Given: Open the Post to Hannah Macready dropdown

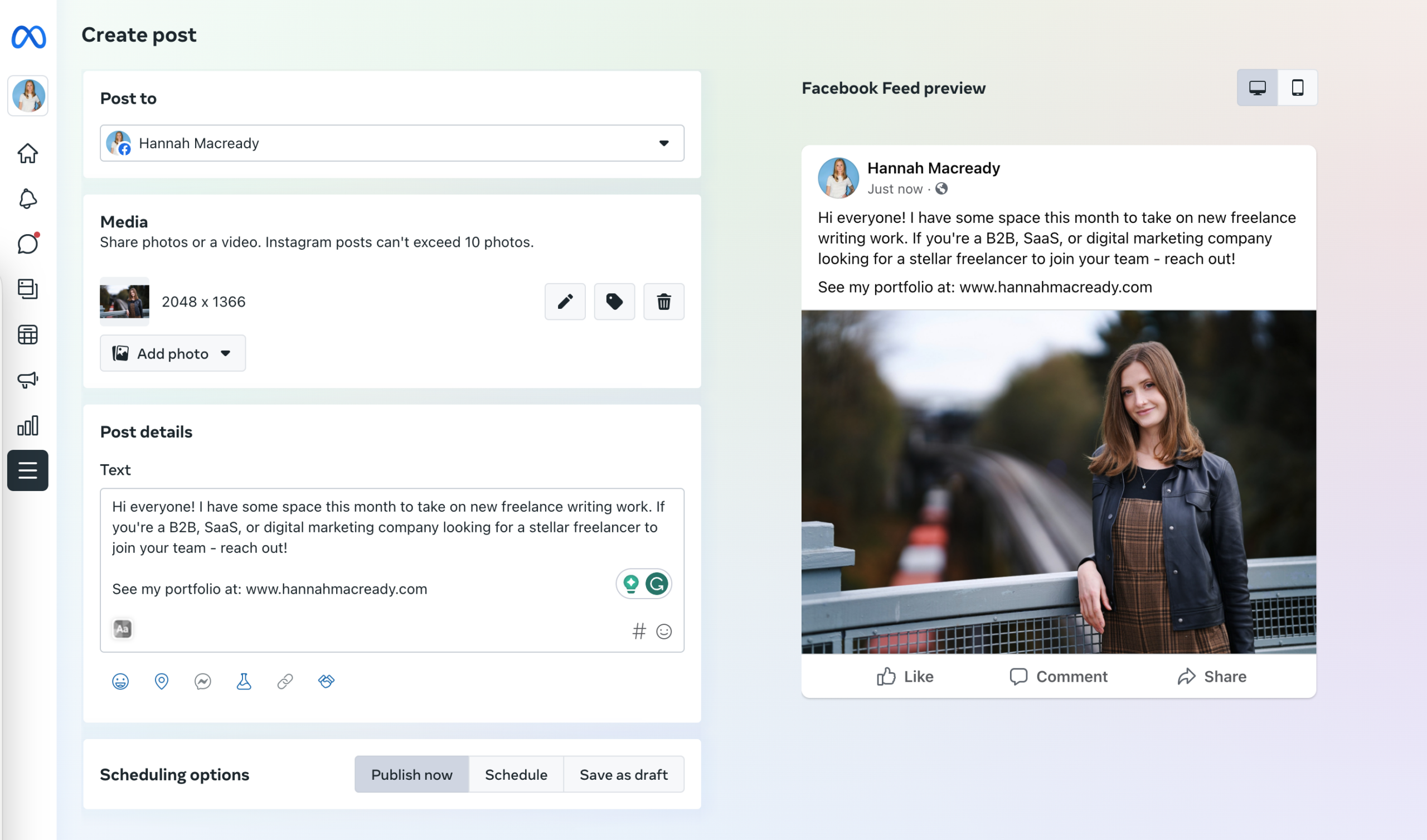Looking at the screenshot, I should pos(392,143).
